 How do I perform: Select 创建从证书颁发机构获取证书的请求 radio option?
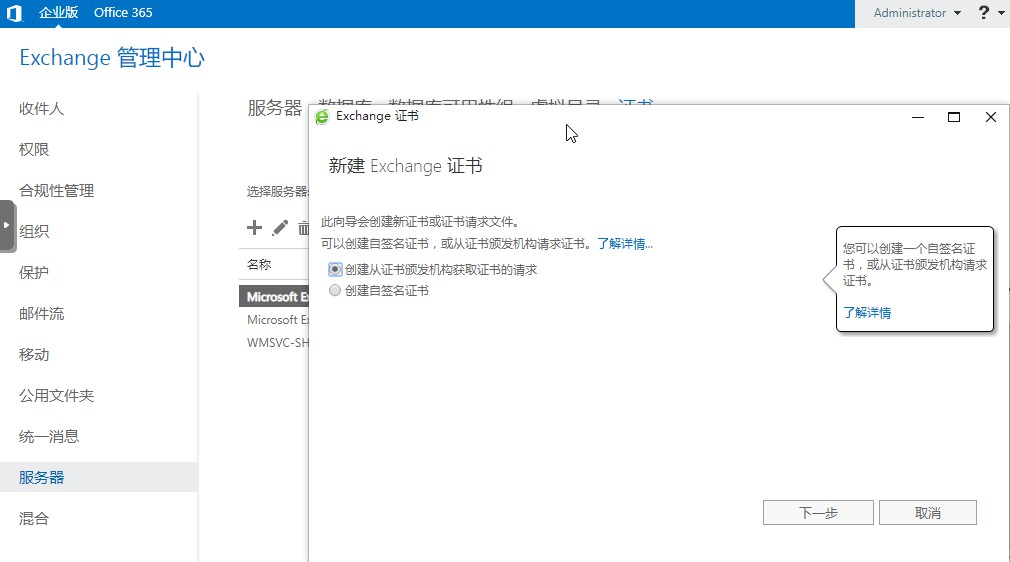(335, 269)
